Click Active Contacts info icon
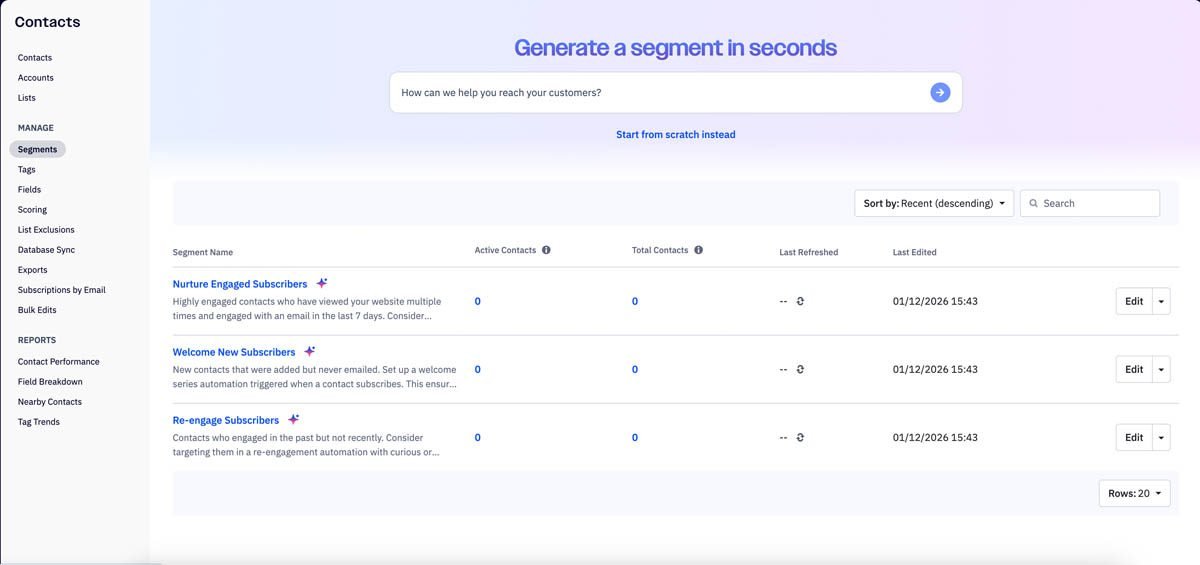Image resolution: width=1200 pixels, height=565 pixels. [546, 250]
